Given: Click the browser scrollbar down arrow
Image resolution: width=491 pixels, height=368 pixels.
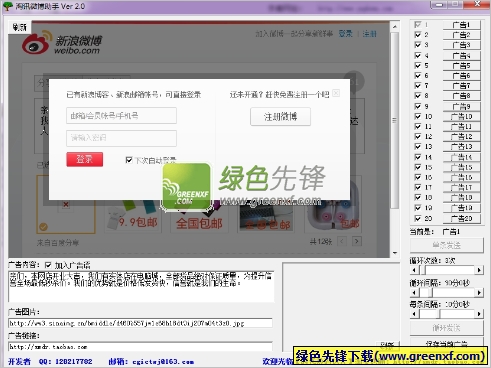Looking at the screenshot, I should pyautogui.click(x=395, y=253).
